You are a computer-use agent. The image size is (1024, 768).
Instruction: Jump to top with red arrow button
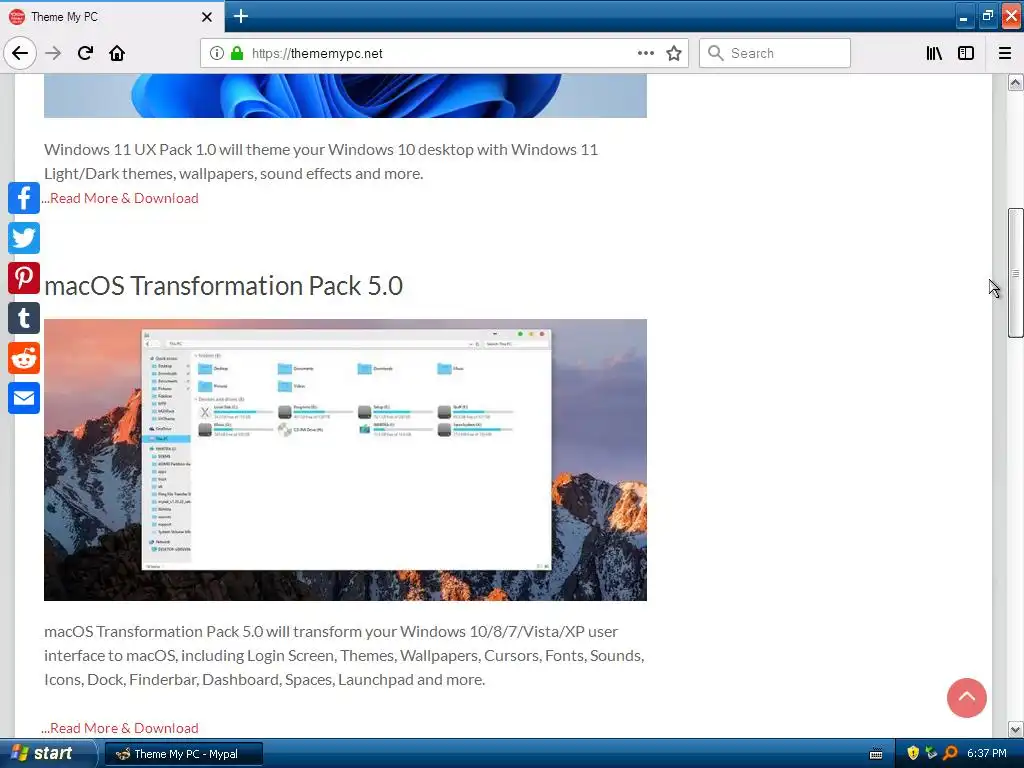pos(967,697)
